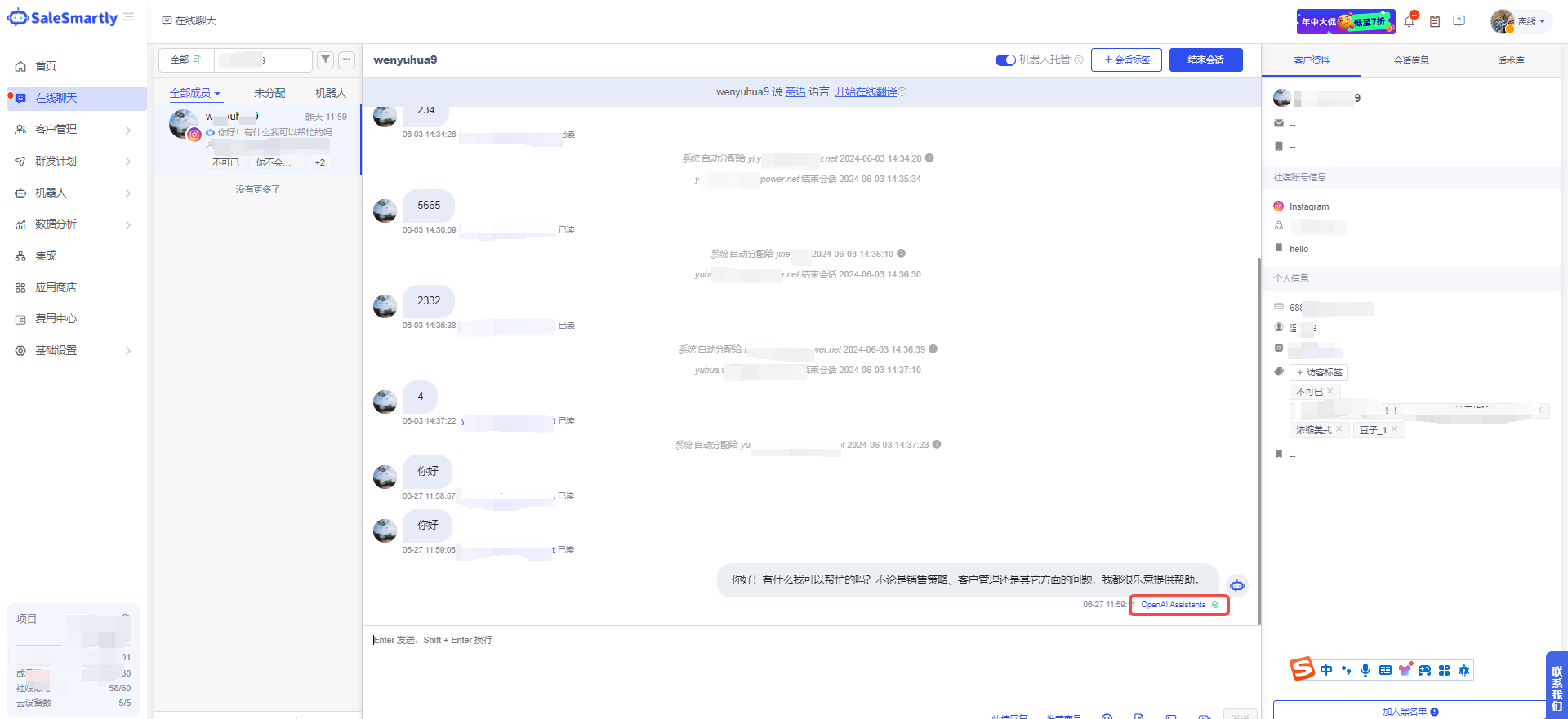Open the help question icon in header
The height and width of the screenshot is (719, 1568).
[1459, 21]
